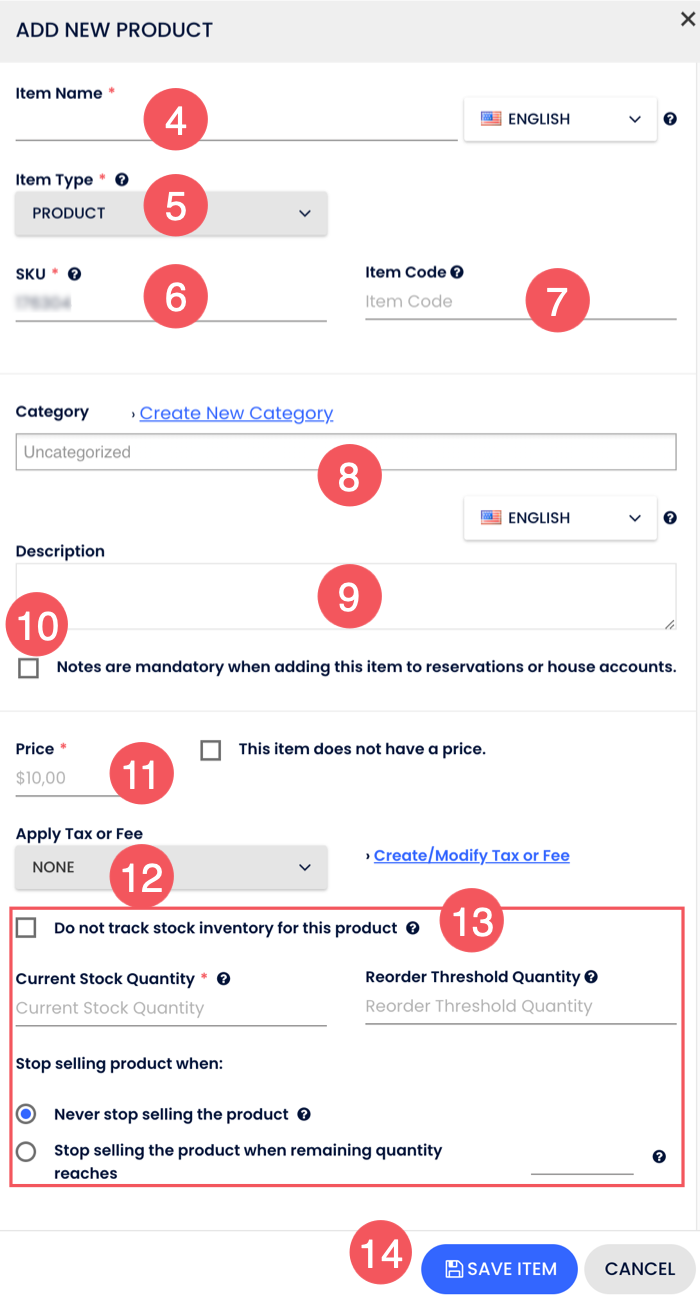Viewport: 700px width, 1306px height.
Task: Open the Create/Modify Tax or Fee link
Action: point(471,856)
